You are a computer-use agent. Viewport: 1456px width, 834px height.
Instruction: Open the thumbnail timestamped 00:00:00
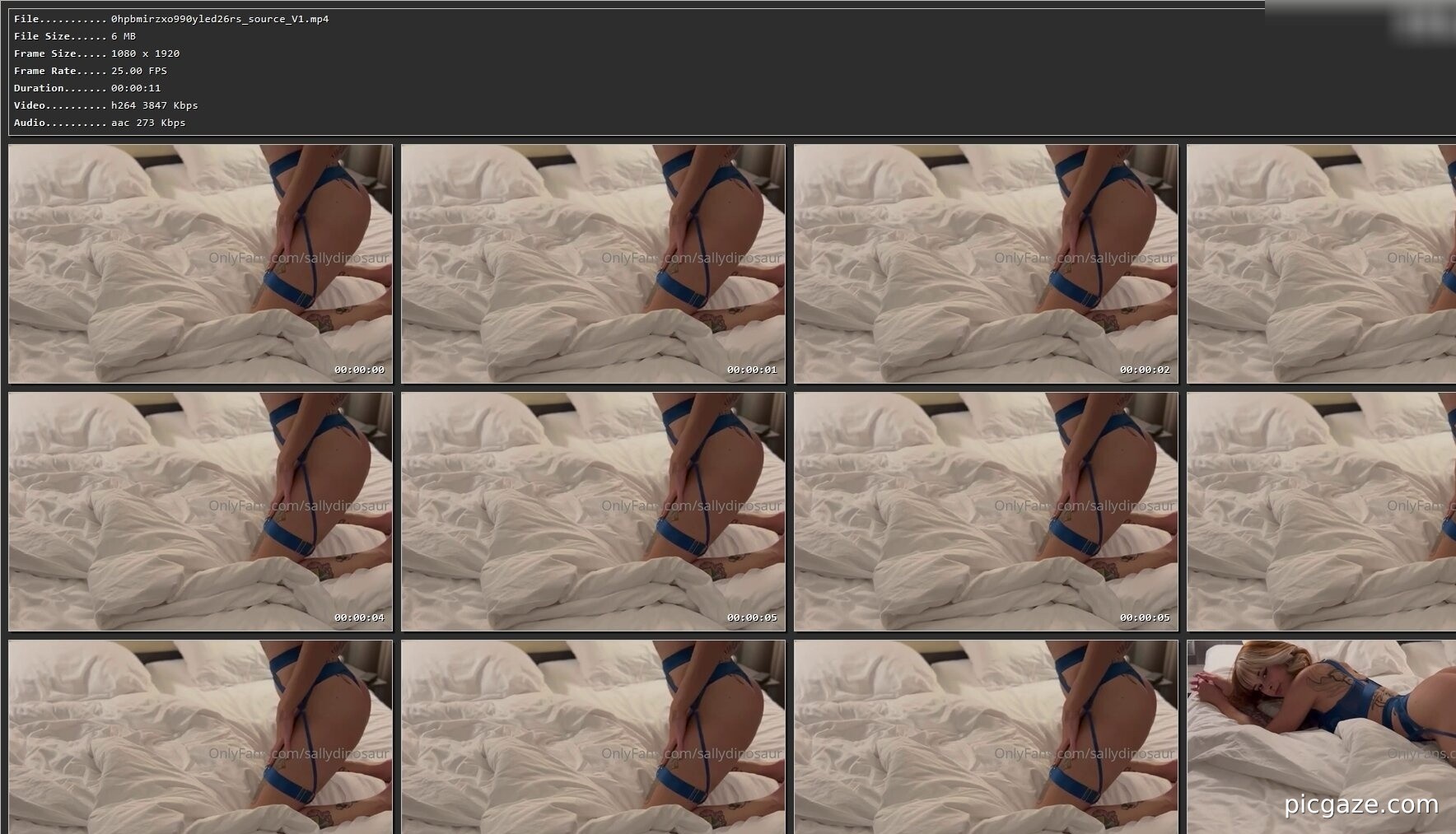[200, 263]
